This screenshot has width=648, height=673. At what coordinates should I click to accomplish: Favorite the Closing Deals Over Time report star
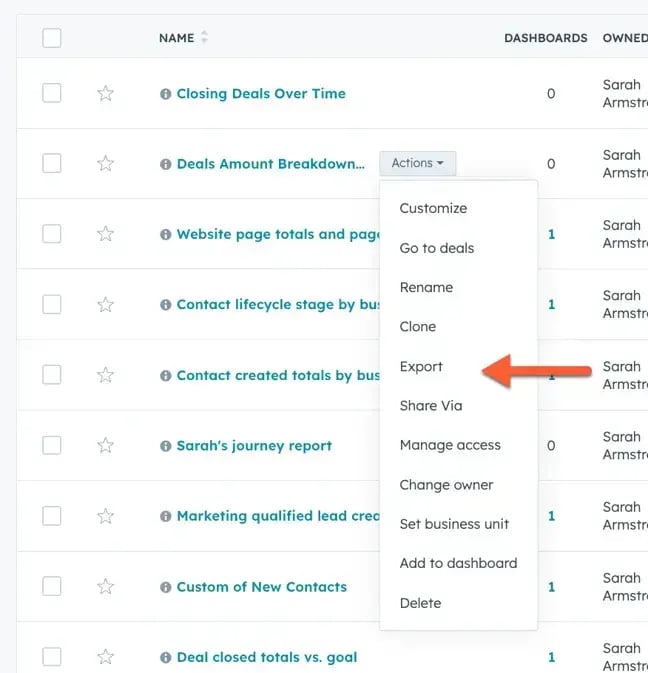105,93
